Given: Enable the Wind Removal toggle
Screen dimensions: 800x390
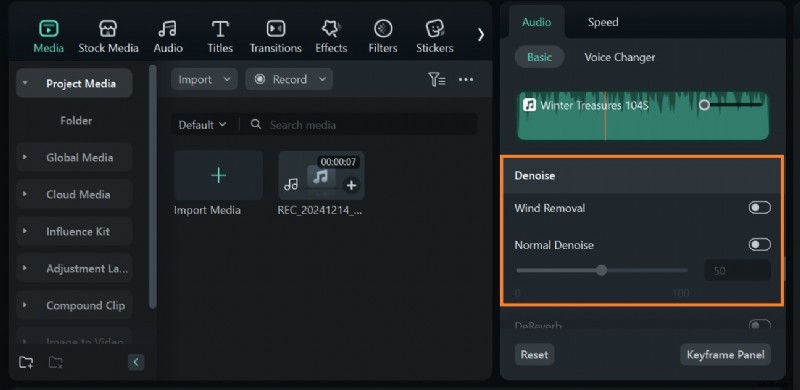Looking at the screenshot, I should pyautogui.click(x=760, y=208).
